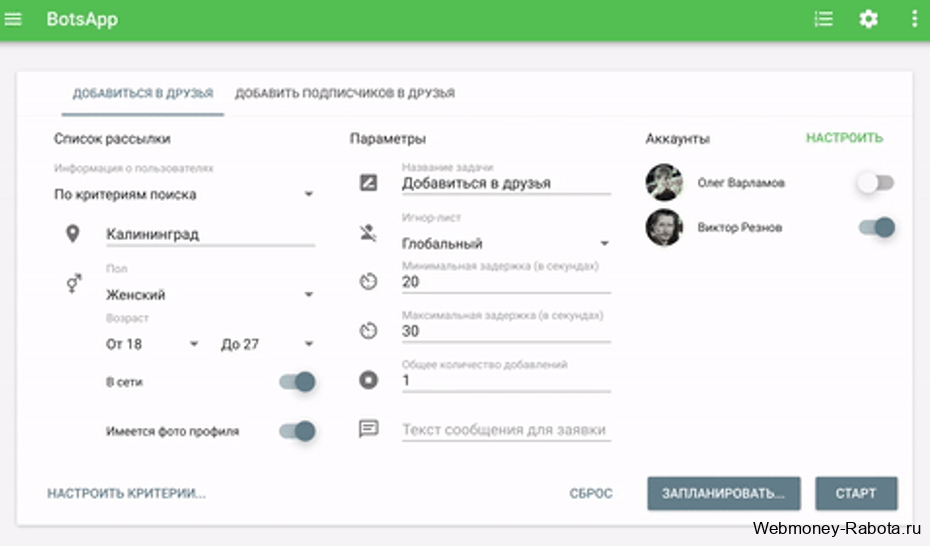Click Виктор Резнов's avatar
The image size is (930, 546).
point(664,227)
